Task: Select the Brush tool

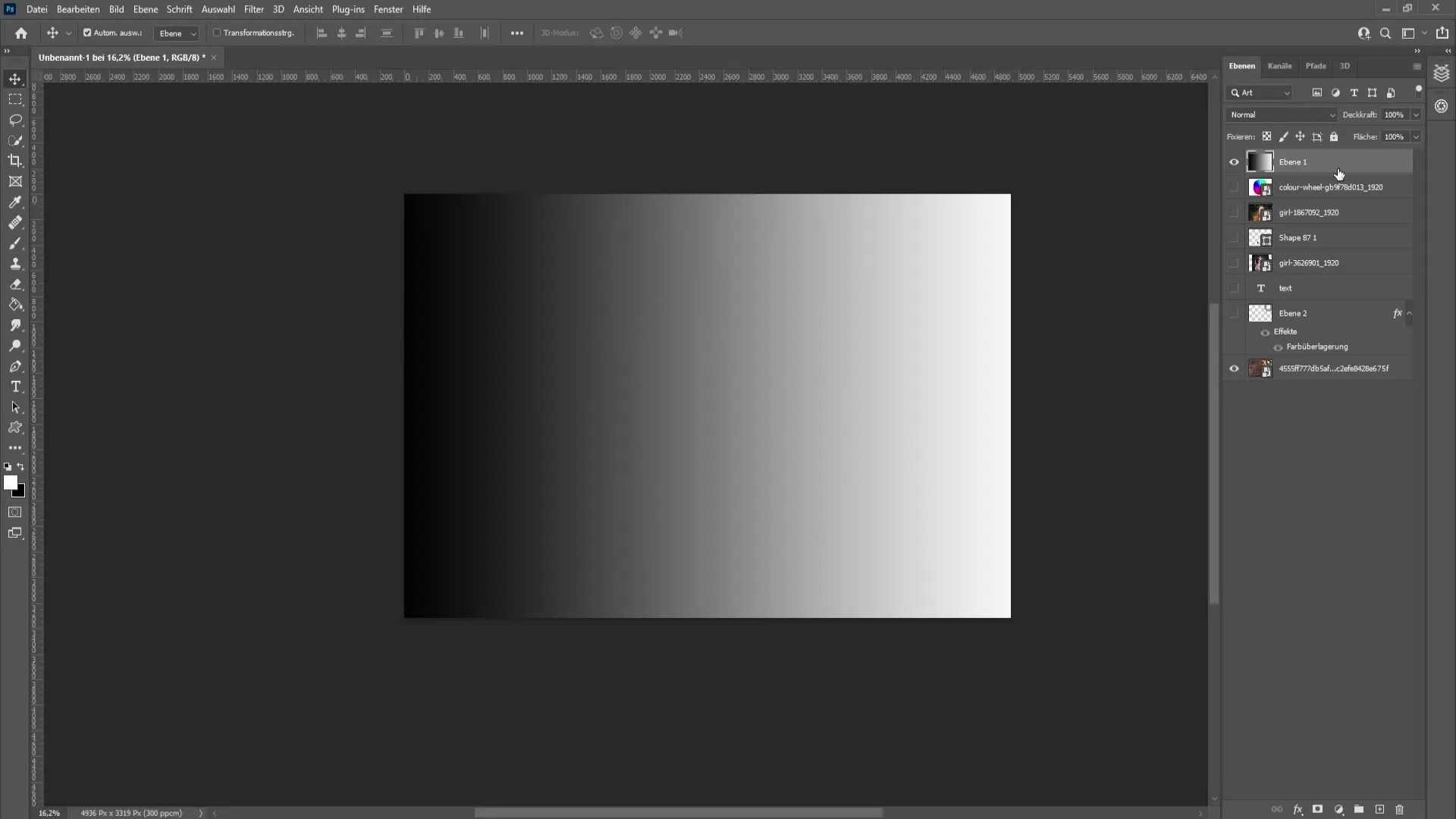Action: (15, 242)
